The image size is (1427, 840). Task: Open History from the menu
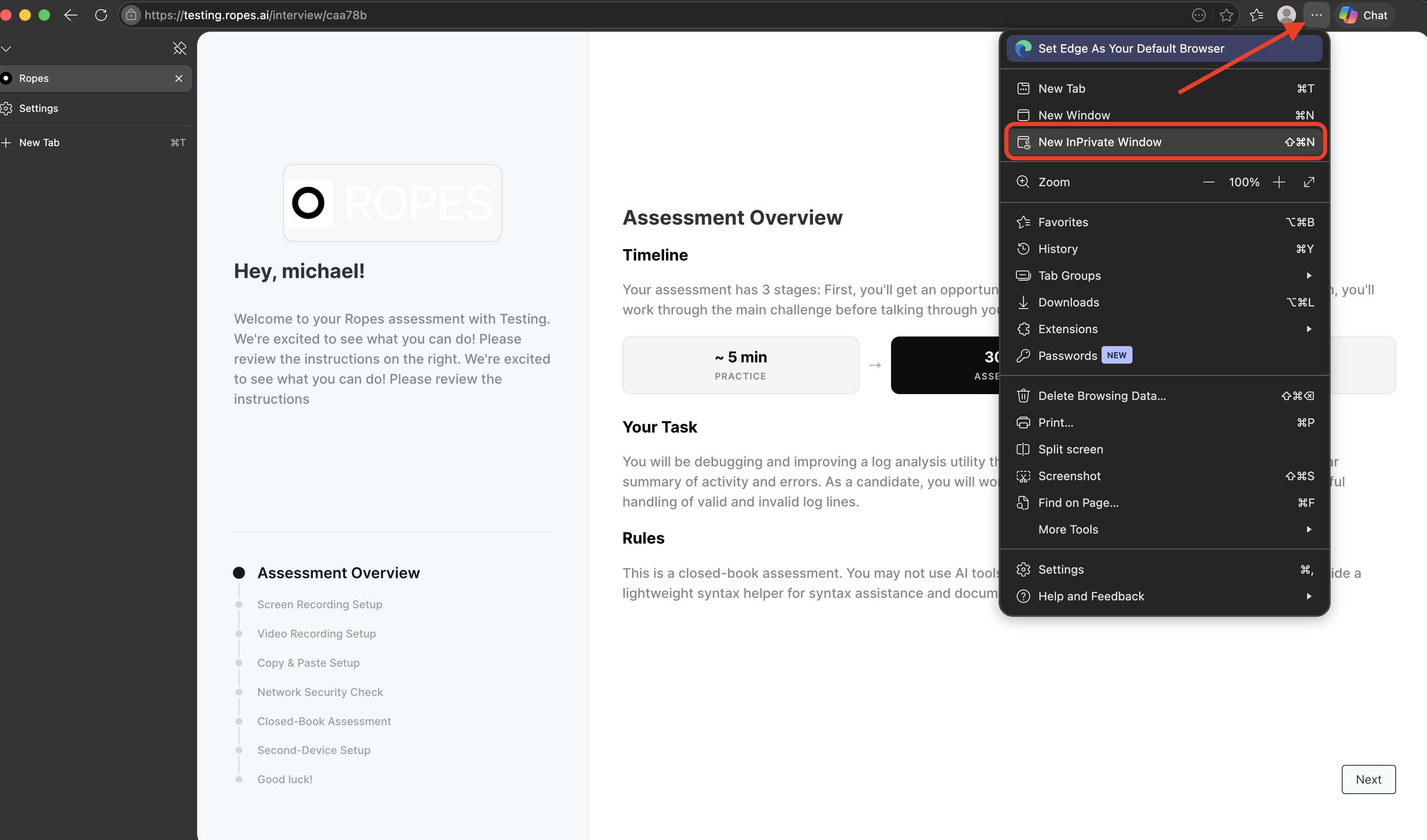1164,249
